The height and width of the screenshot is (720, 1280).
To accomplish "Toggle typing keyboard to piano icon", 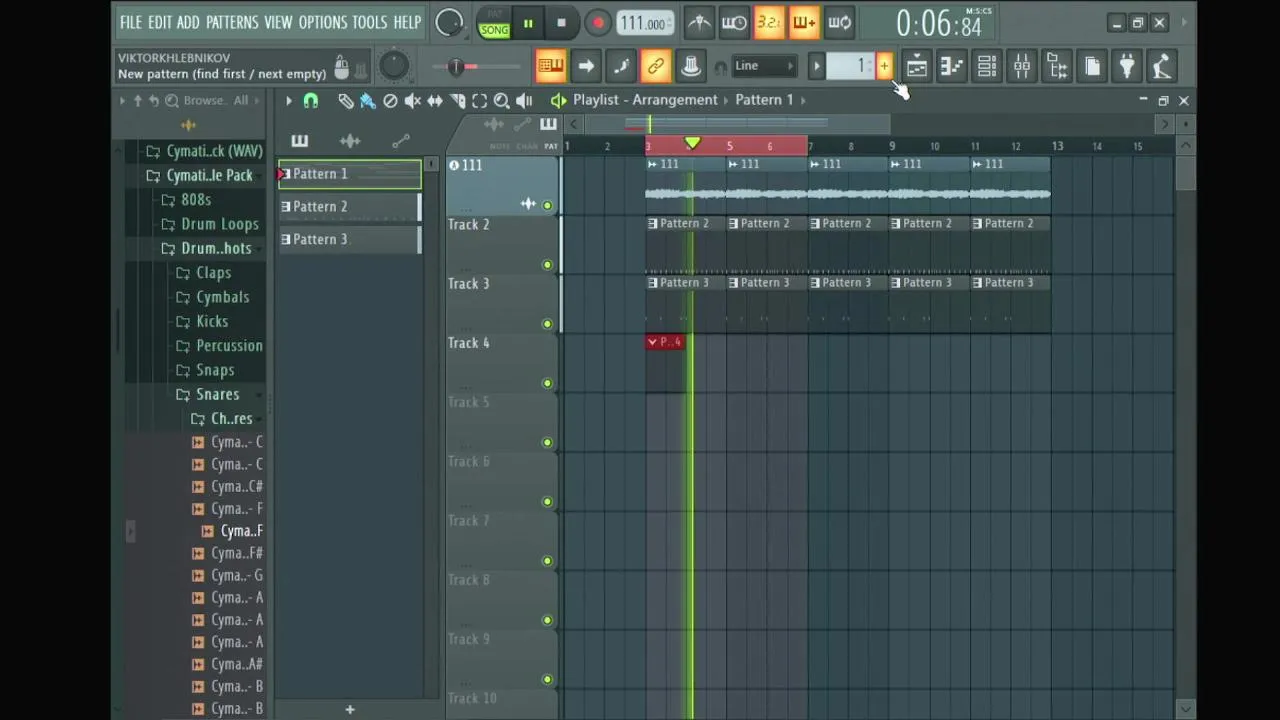I will pos(550,66).
